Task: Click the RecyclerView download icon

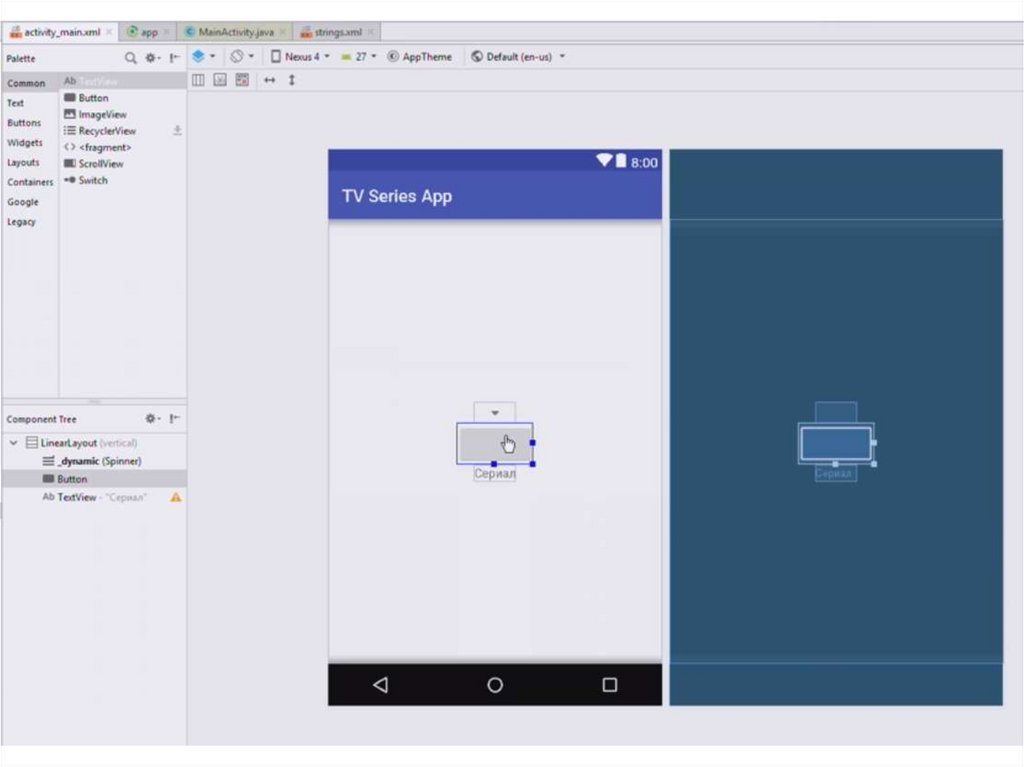Action: click(177, 130)
